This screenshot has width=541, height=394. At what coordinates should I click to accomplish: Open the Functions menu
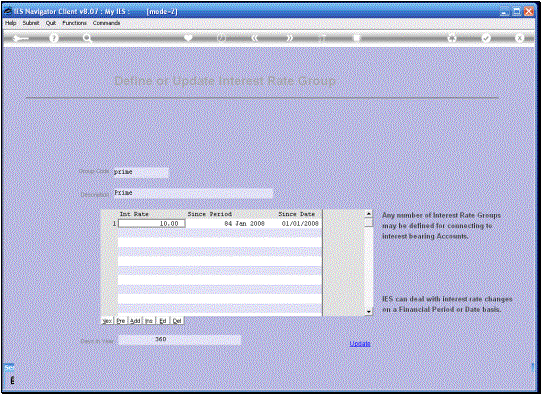point(74,23)
